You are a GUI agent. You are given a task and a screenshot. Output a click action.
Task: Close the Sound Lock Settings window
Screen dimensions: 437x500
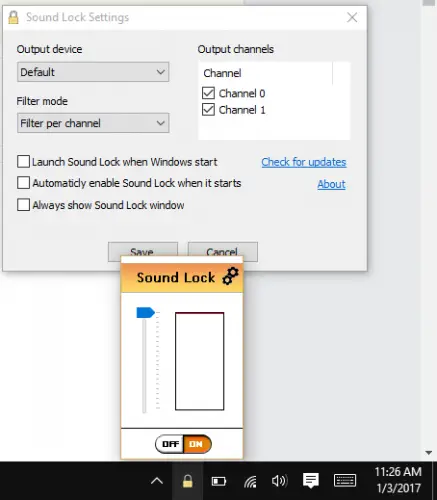(352, 17)
